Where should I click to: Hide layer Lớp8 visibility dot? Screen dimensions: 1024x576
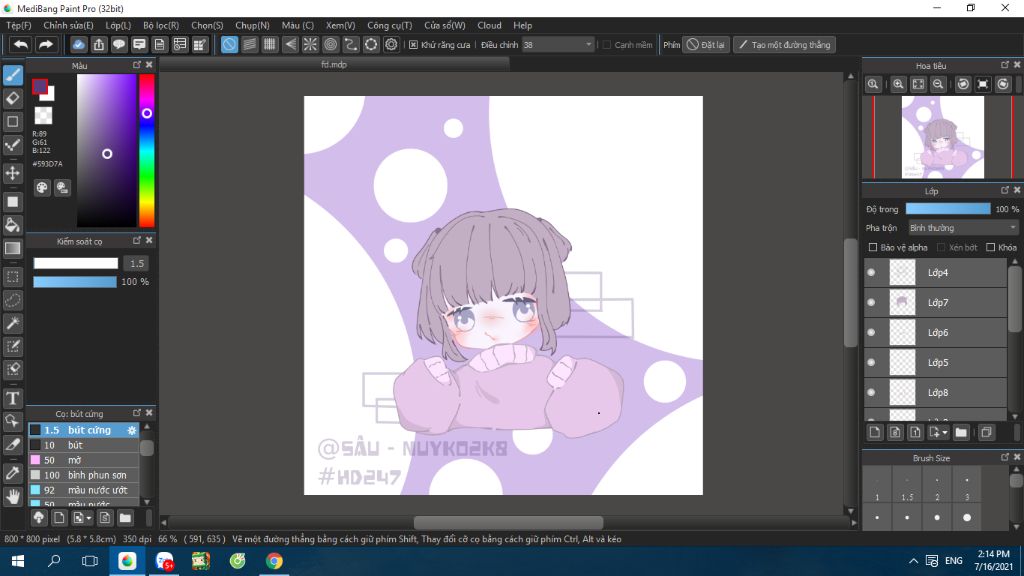click(x=871, y=392)
